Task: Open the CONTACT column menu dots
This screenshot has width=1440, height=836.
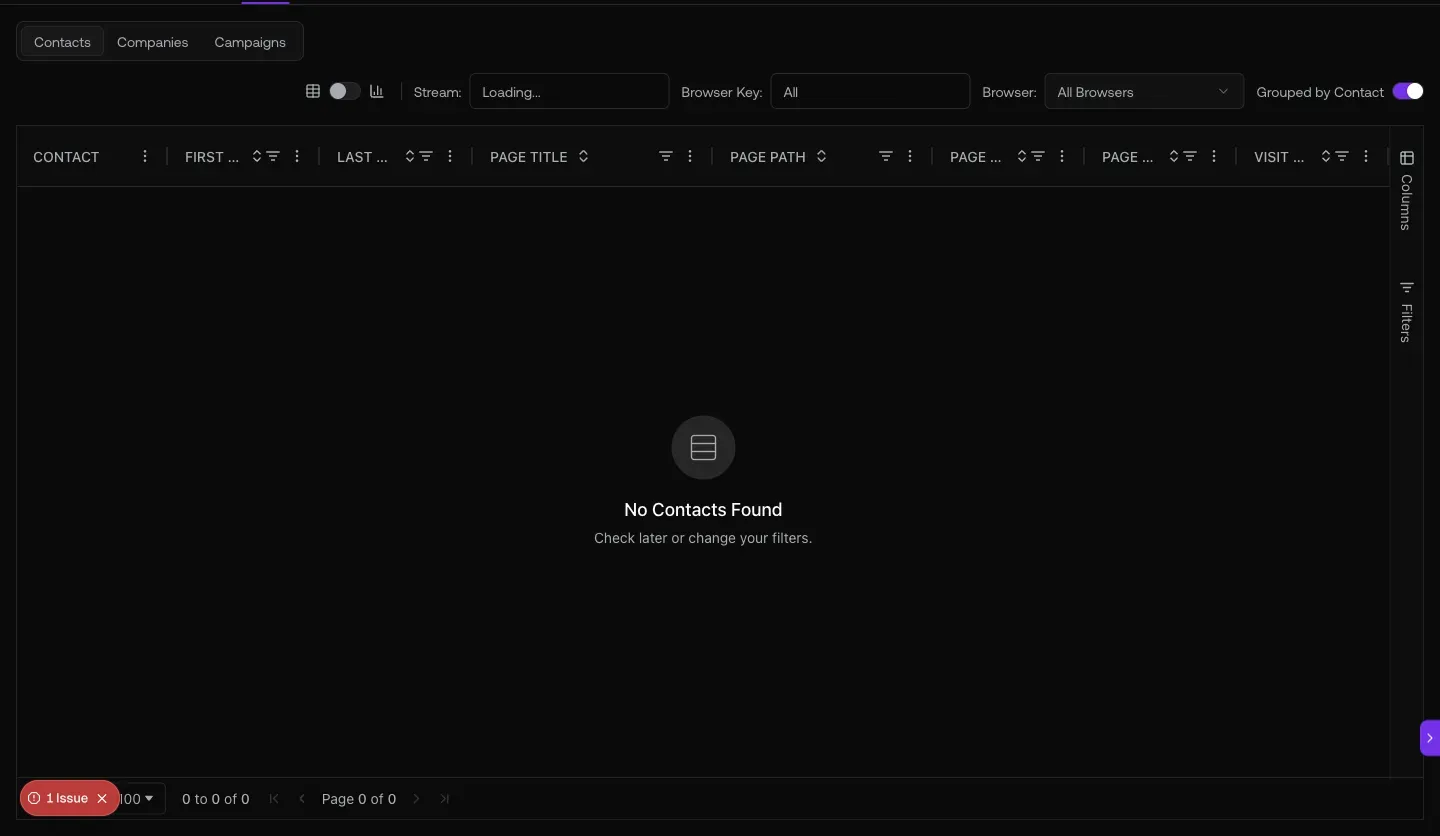Action: [x=145, y=156]
